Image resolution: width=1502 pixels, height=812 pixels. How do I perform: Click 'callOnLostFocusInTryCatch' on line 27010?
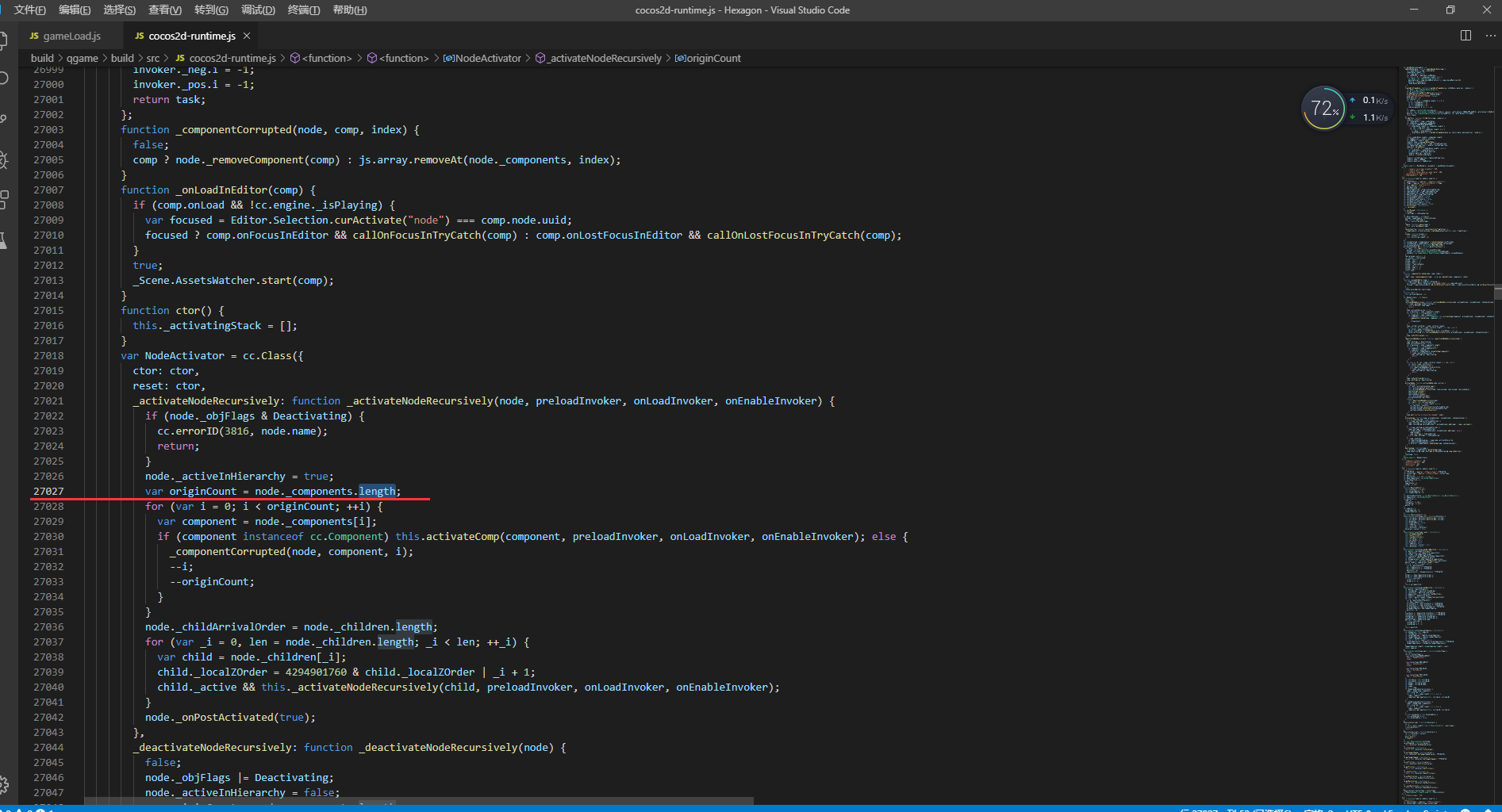(783, 236)
